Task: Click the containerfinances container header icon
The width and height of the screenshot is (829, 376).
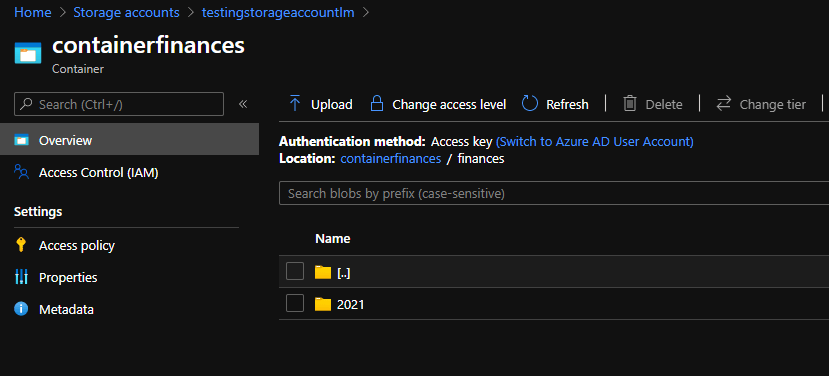Action: 27,53
